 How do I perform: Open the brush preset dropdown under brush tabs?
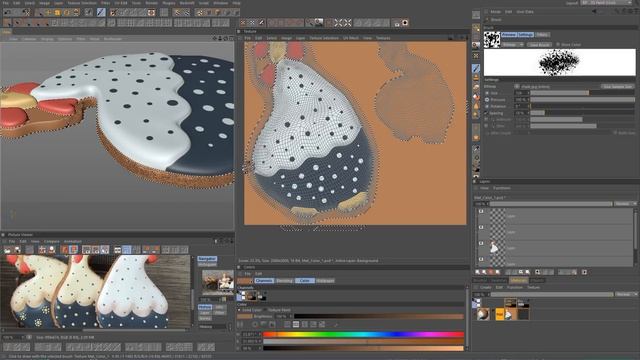pos(512,44)
